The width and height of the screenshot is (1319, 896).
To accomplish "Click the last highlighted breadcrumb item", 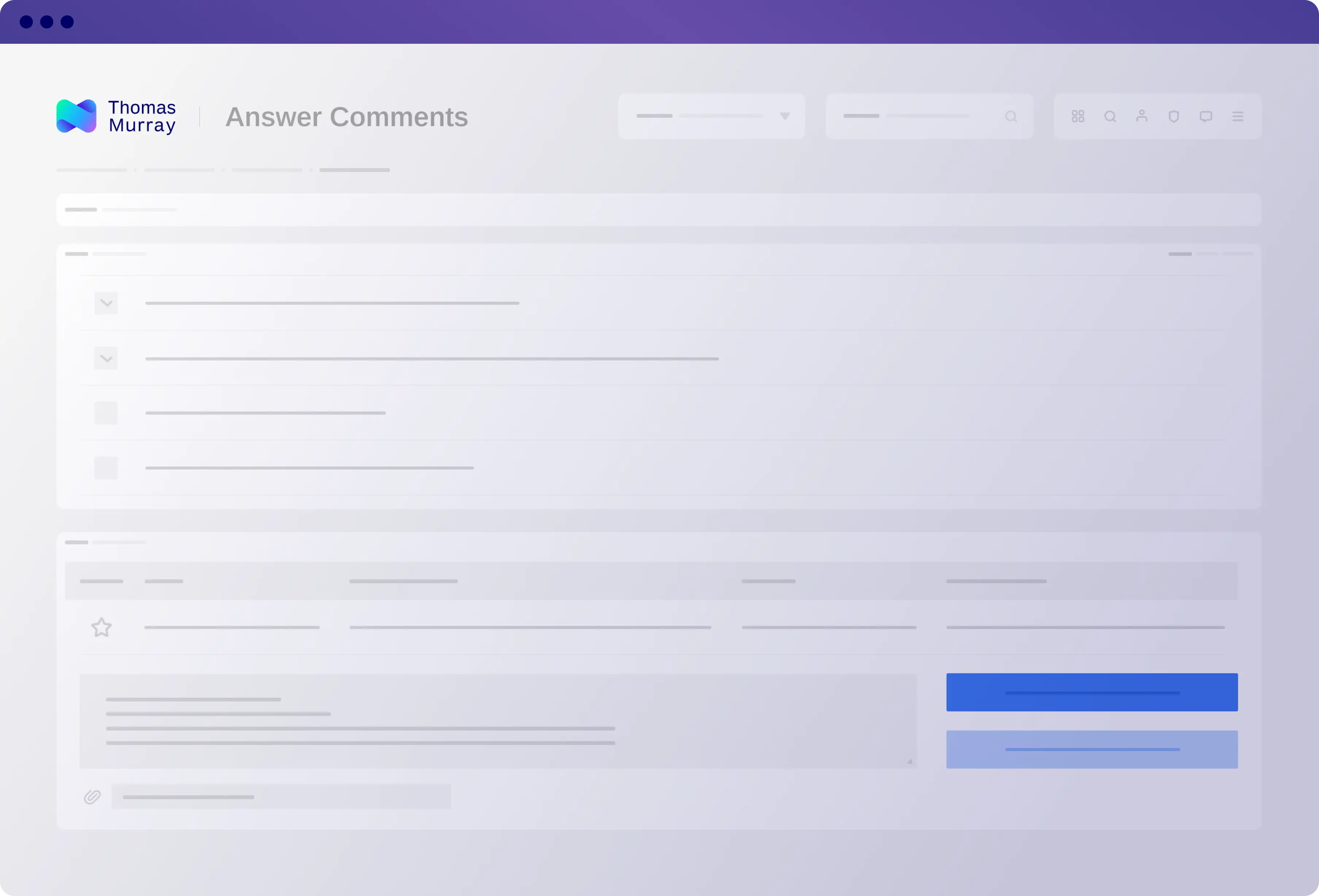I will pos(354,170).
